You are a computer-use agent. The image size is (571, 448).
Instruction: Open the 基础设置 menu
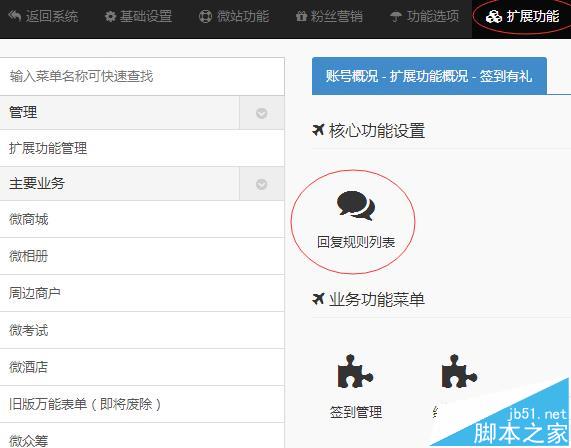[138, 16]
